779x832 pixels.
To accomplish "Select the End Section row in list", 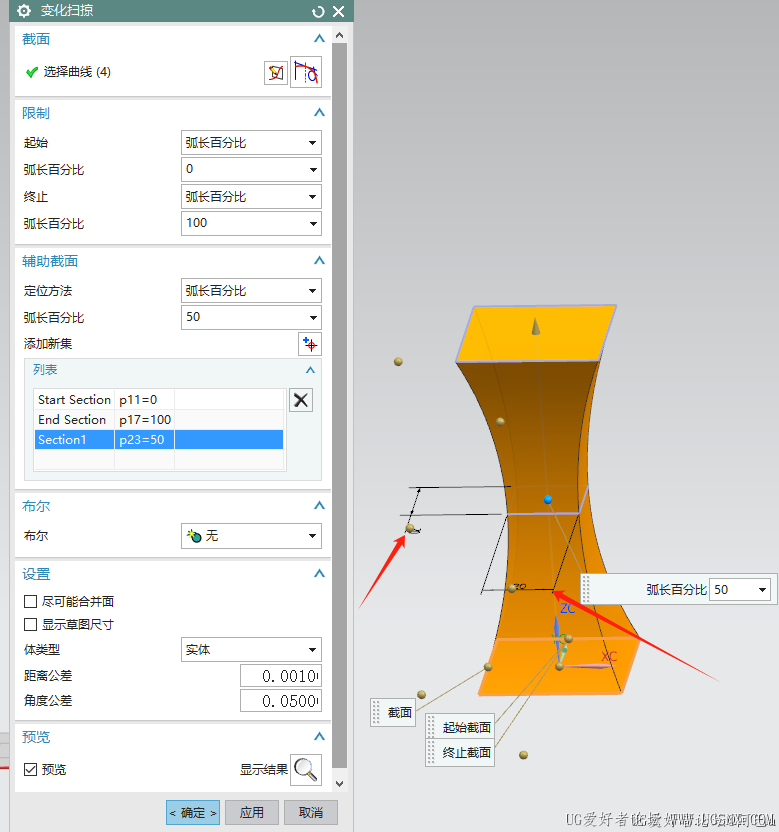I will 159,420.
